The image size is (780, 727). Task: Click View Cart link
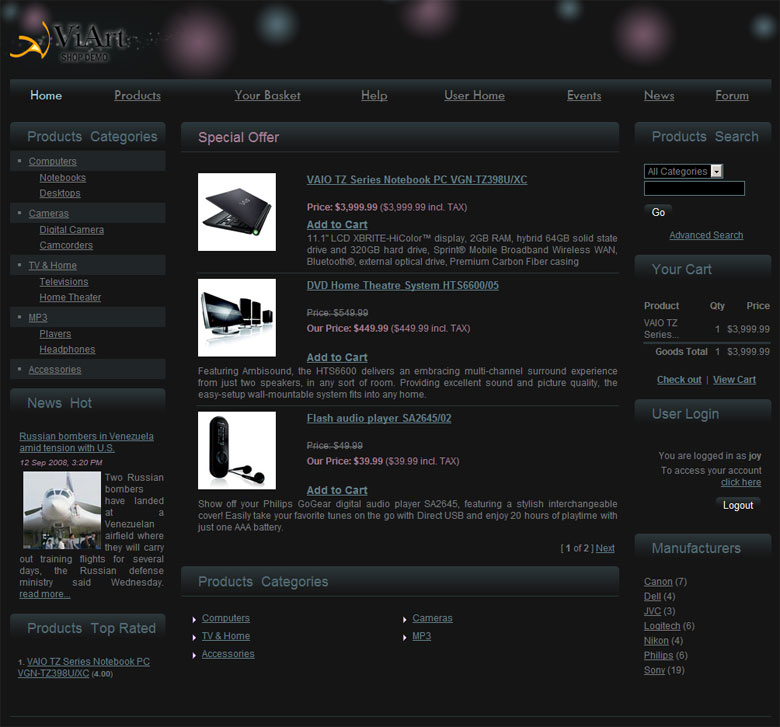click(x=734, y=380)
